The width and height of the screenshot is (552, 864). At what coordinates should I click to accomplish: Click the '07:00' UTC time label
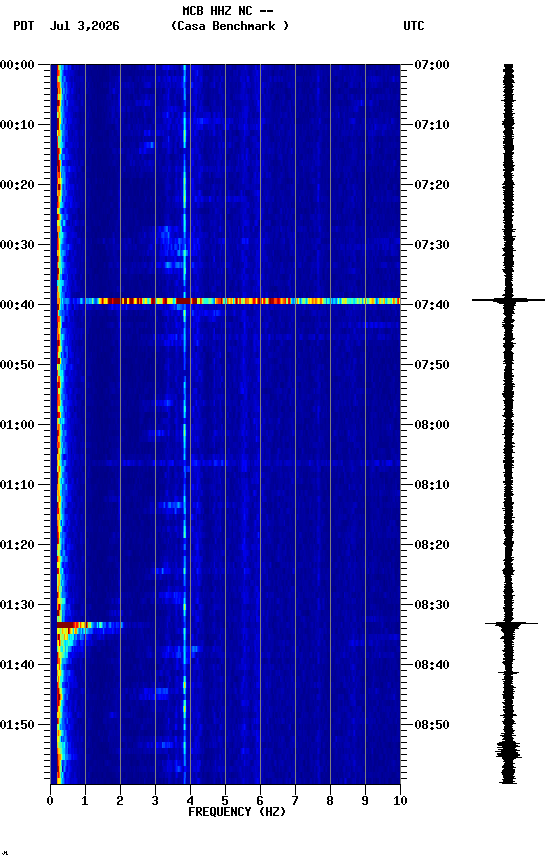(432, 65)
